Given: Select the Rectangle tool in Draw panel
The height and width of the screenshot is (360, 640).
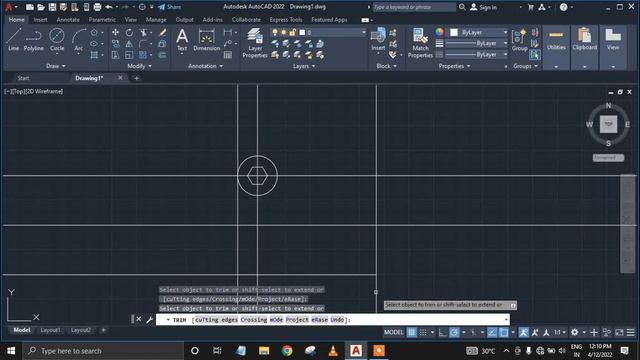Looking at the screenshot, I should (94, 32).
